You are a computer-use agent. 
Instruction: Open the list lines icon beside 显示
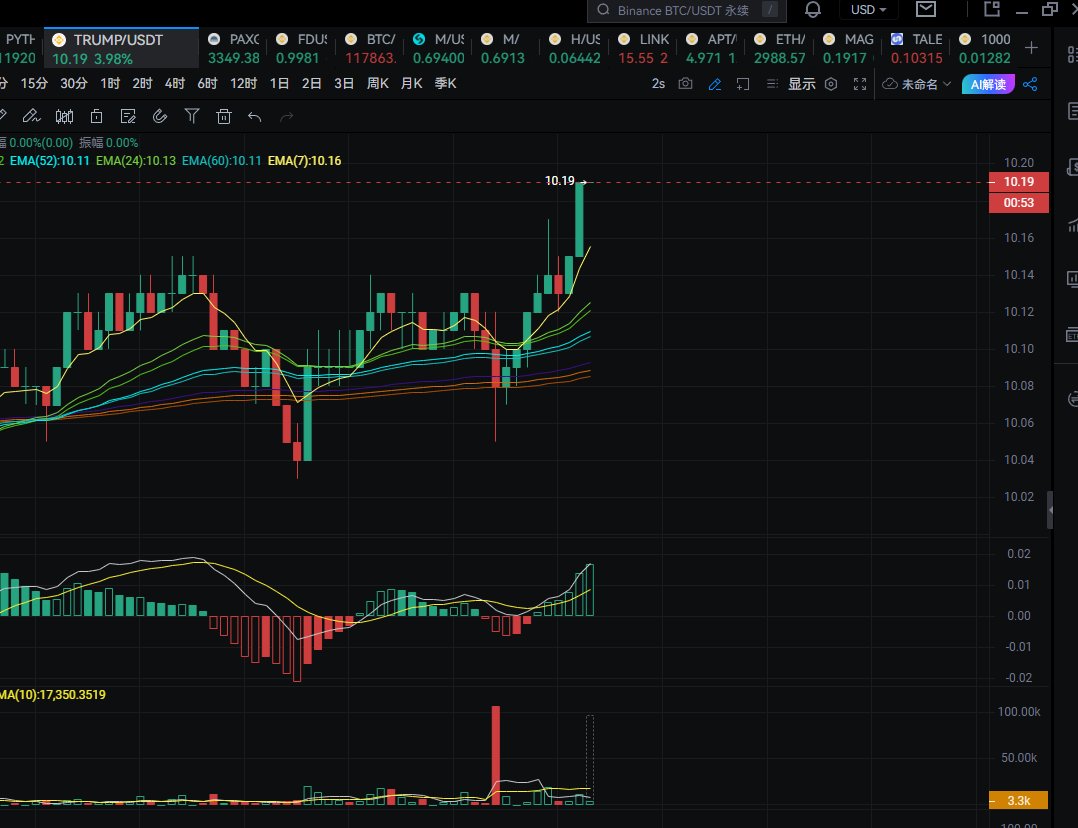point(772,84)
